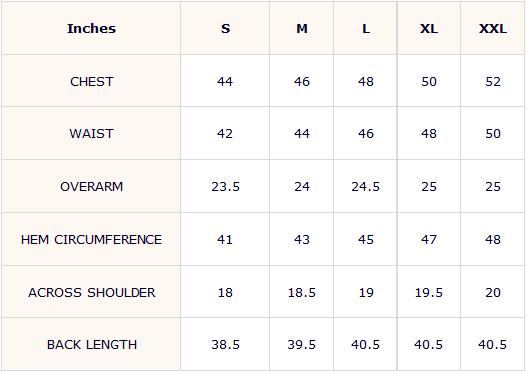Image resolution: width=528 pixels, height=374 pixels.
Task: Click chest value 52 for XXL
Action: tap(493, 81)
